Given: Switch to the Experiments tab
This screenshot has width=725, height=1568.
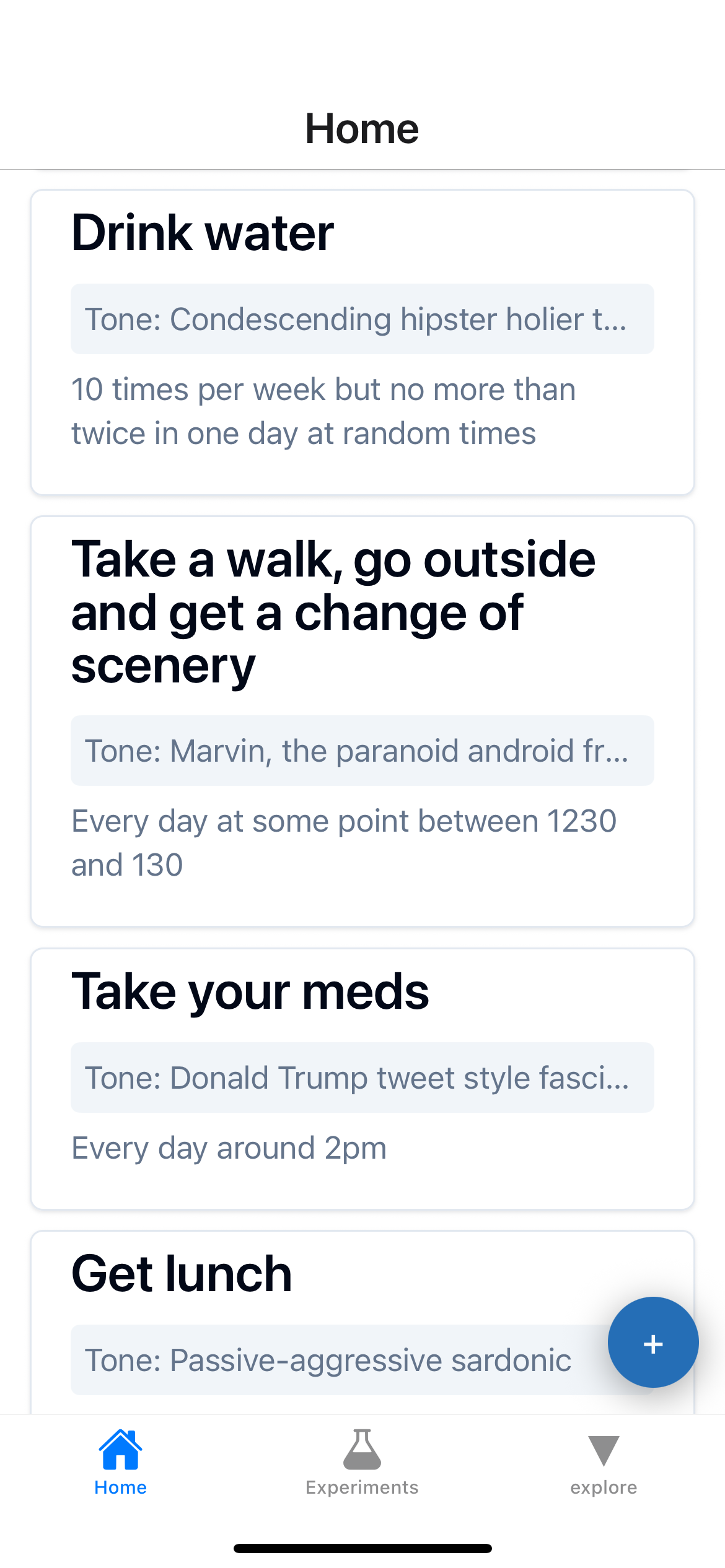Looking at the screenshot, I should (x=362, y=1468).
